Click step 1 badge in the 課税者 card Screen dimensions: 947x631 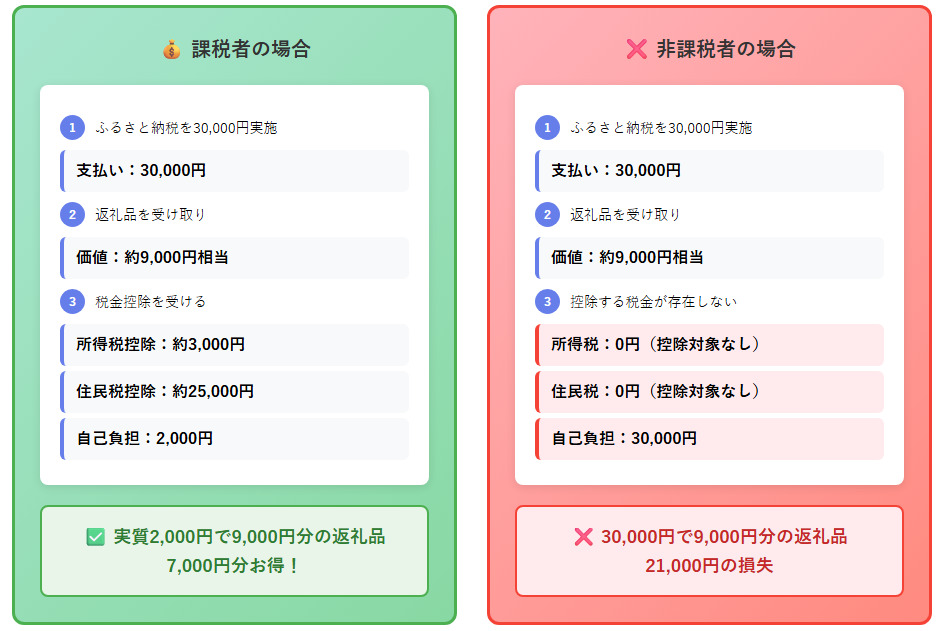pos(72,128)
